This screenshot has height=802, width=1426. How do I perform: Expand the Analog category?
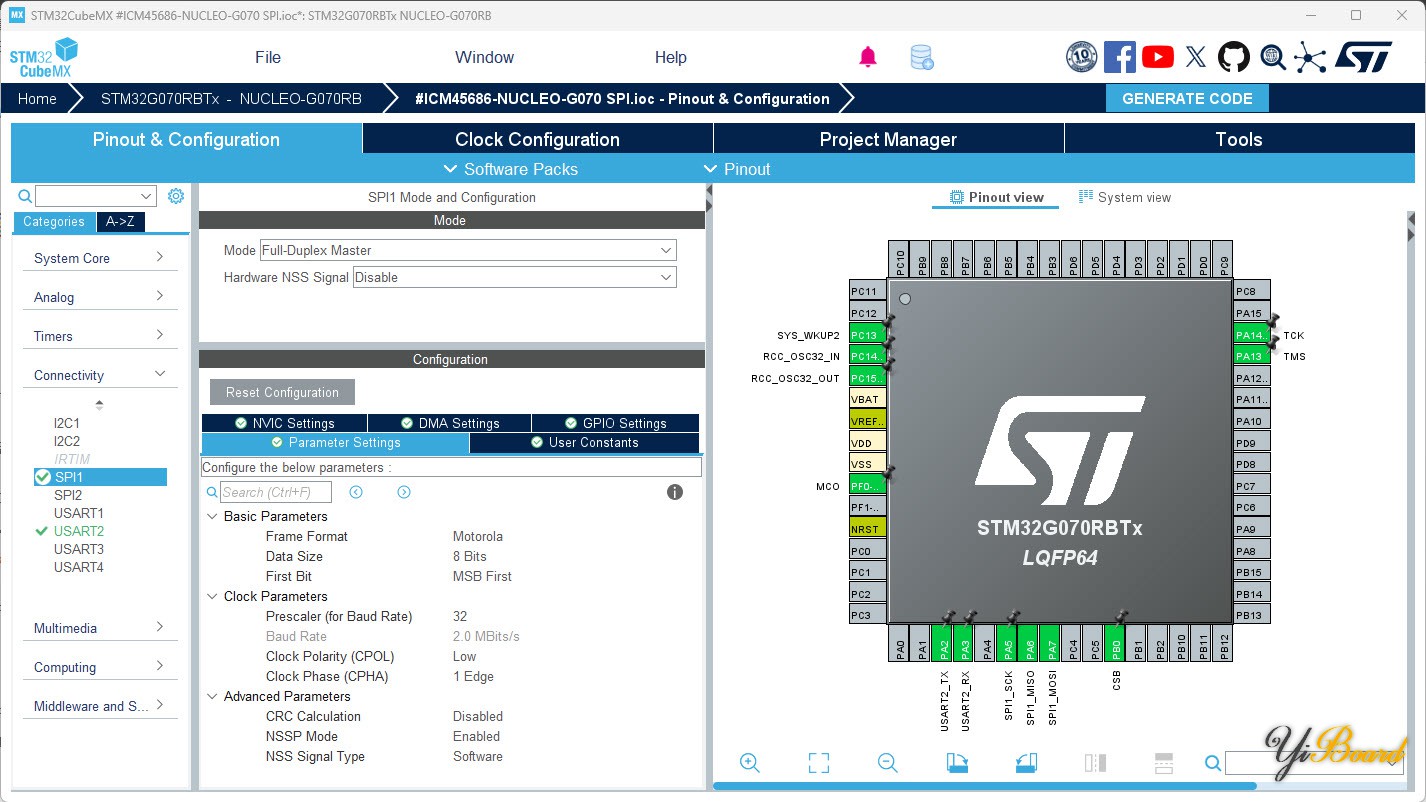(x=100, y=297)
